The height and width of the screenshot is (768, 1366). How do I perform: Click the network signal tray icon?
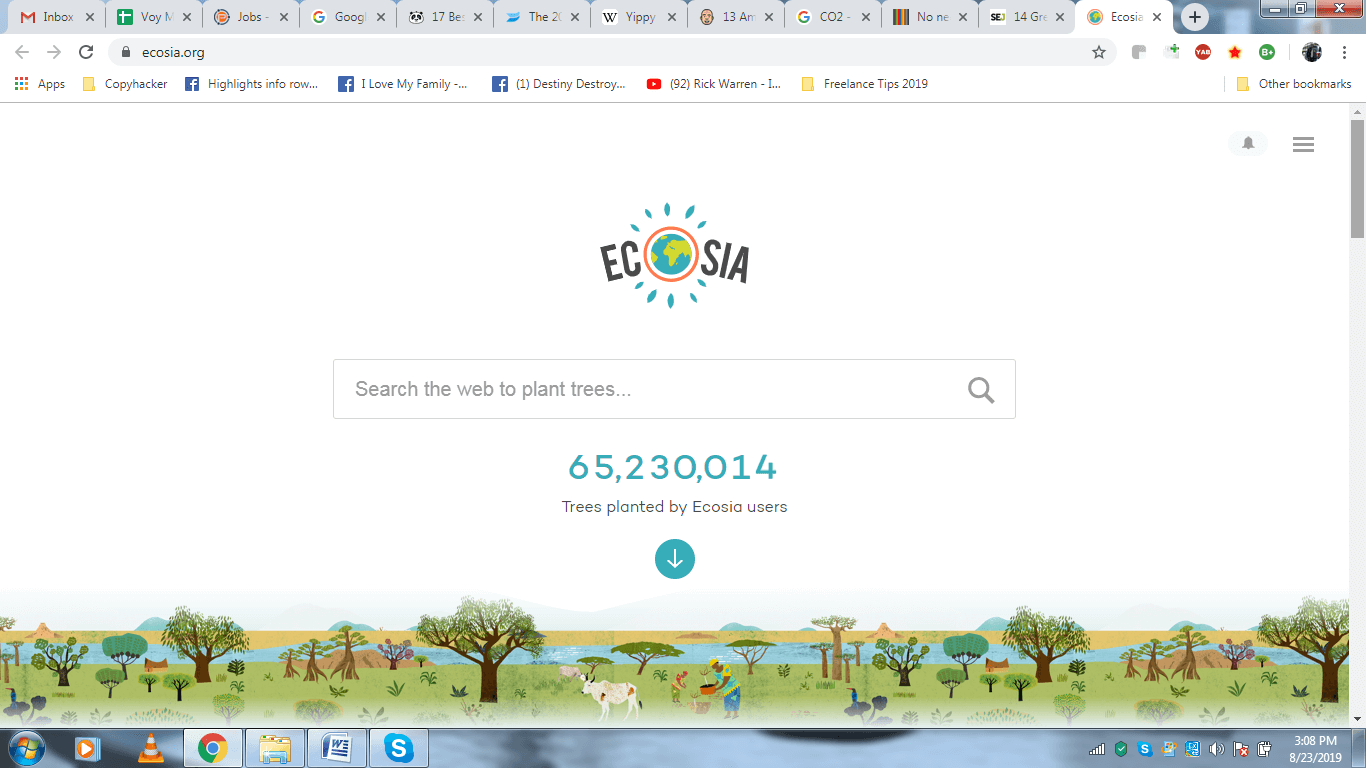[1097, 748]
